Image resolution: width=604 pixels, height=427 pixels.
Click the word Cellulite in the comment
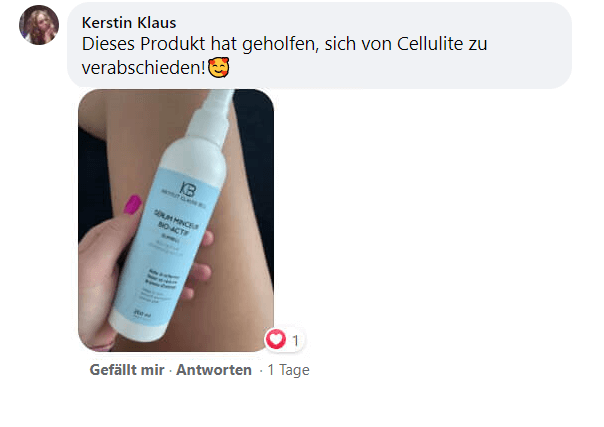point(430,44)
